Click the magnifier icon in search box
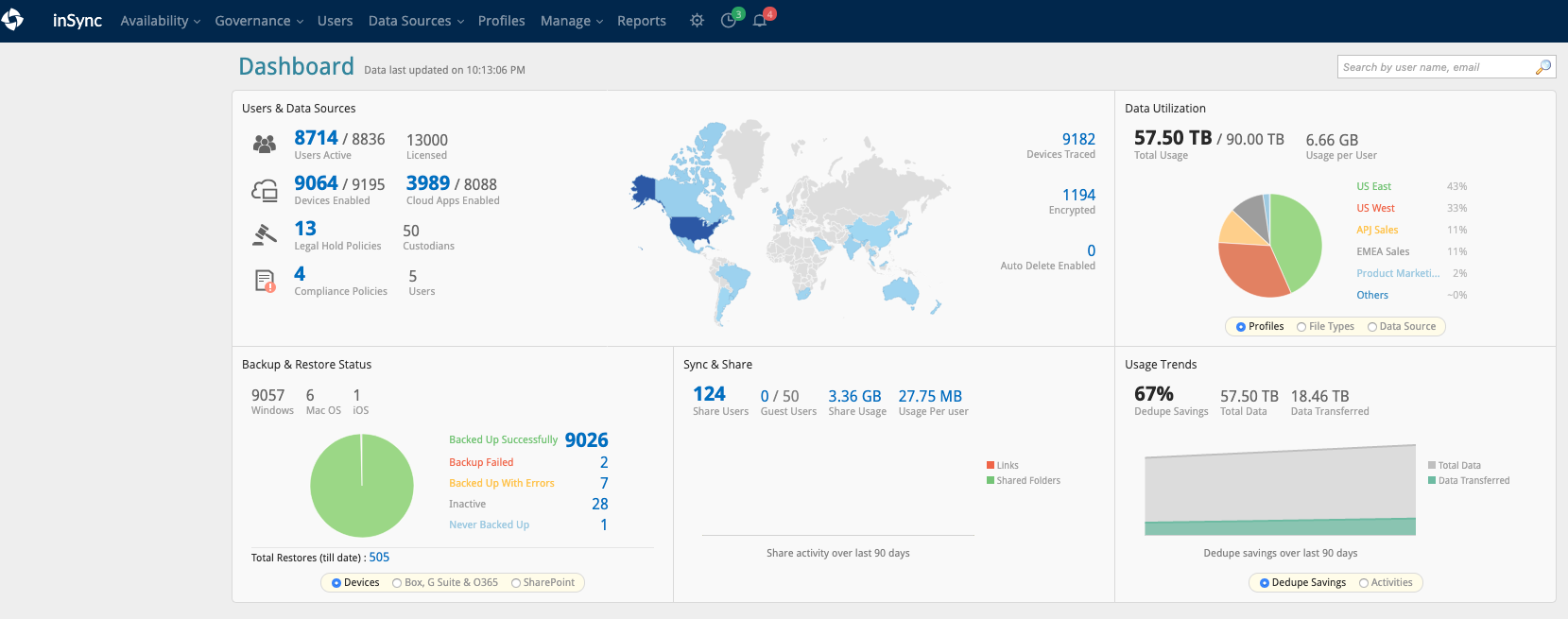The image size is (1568, 619). [1542, 67]
